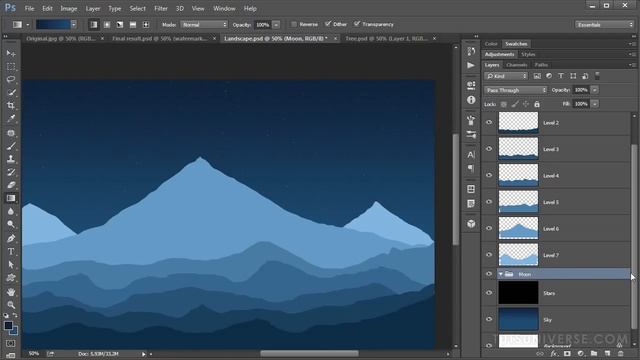Viewport: 640px width, 360px height.
Task: Select the Clone Stamp tool
Action: pyautogui.click(x=11, y=159)
